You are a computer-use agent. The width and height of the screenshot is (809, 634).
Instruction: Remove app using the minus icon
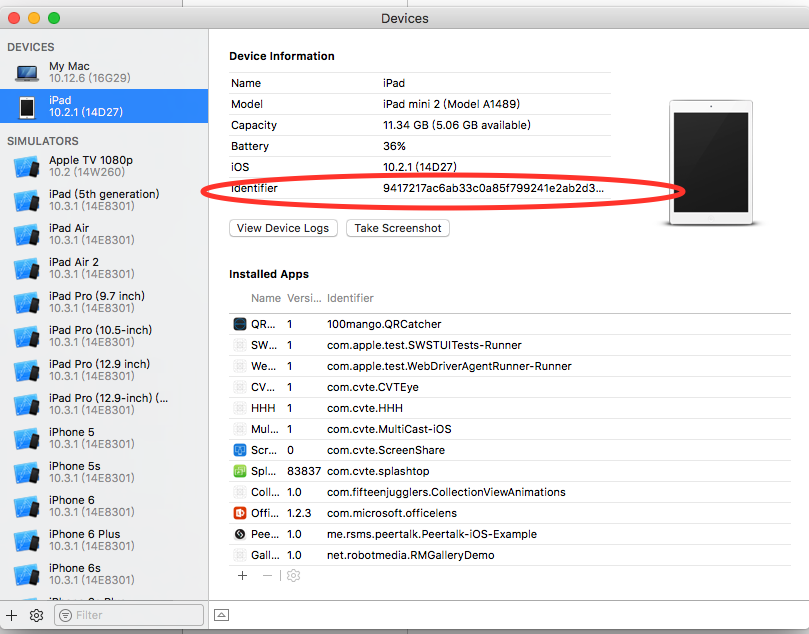[267, 575]
